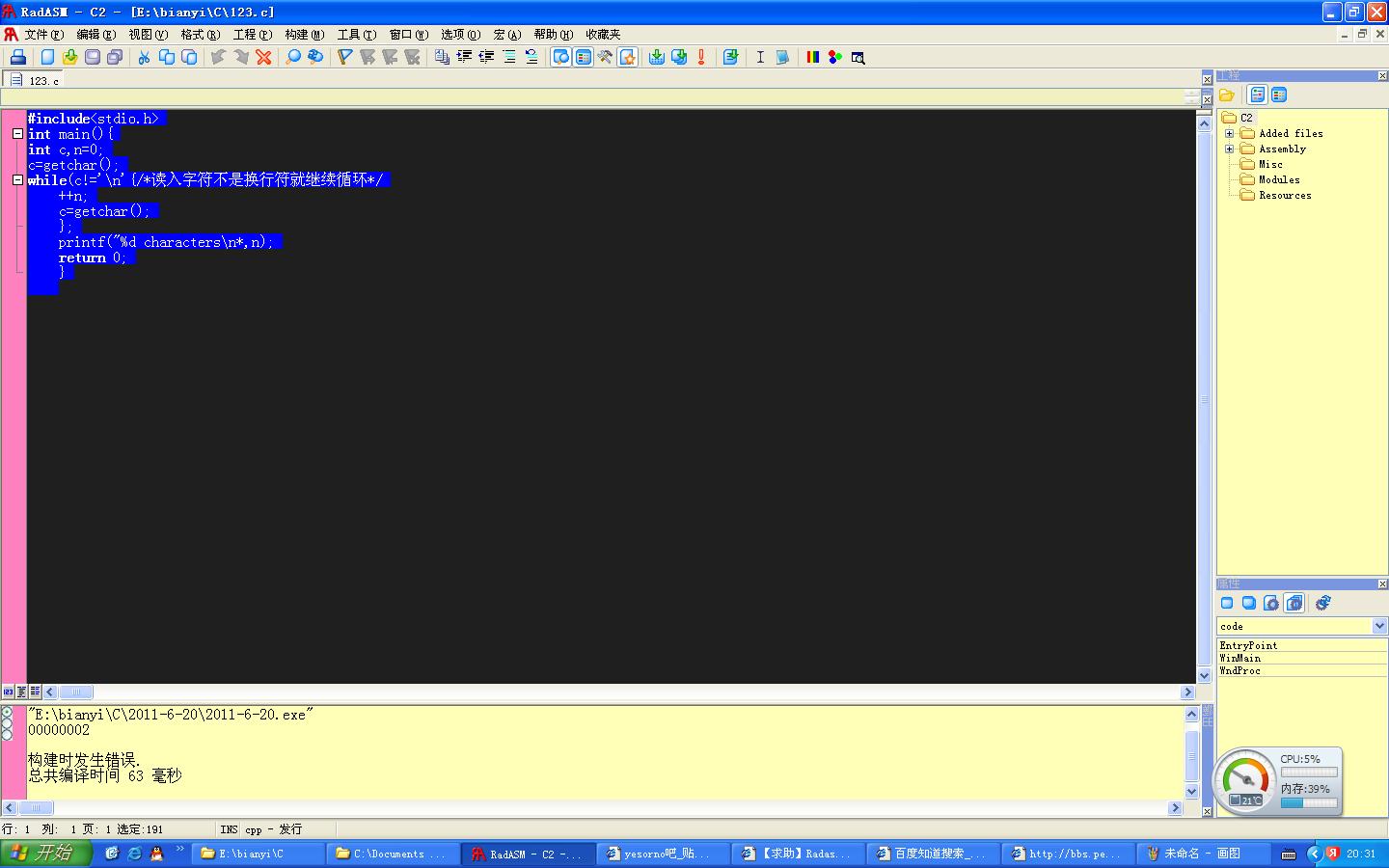This screenshot has height=868, width=1389.
Task: Select the C2 project root node
Action: tap(1246, 118)
